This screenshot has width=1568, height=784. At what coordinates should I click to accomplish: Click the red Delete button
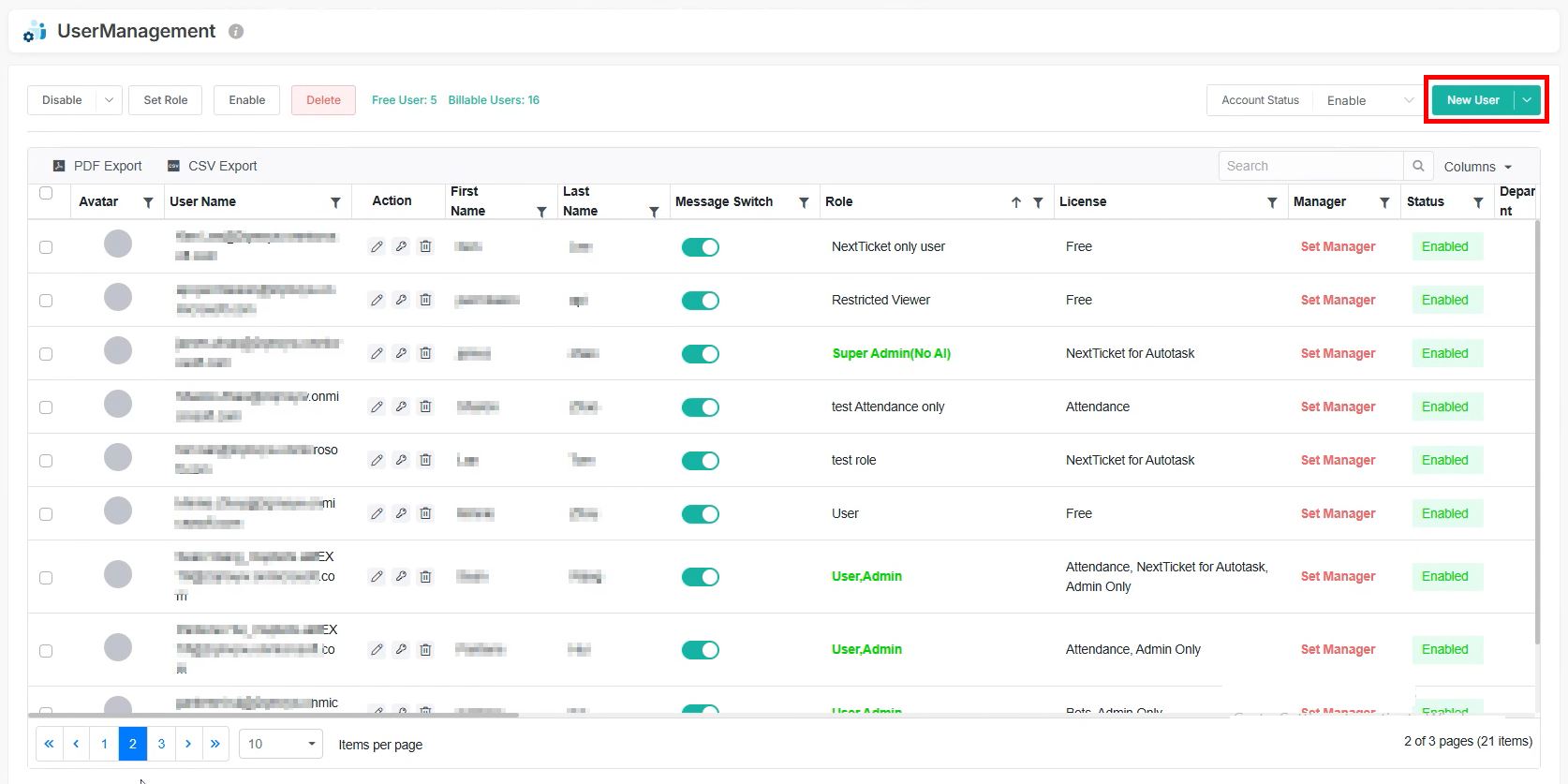323,100
